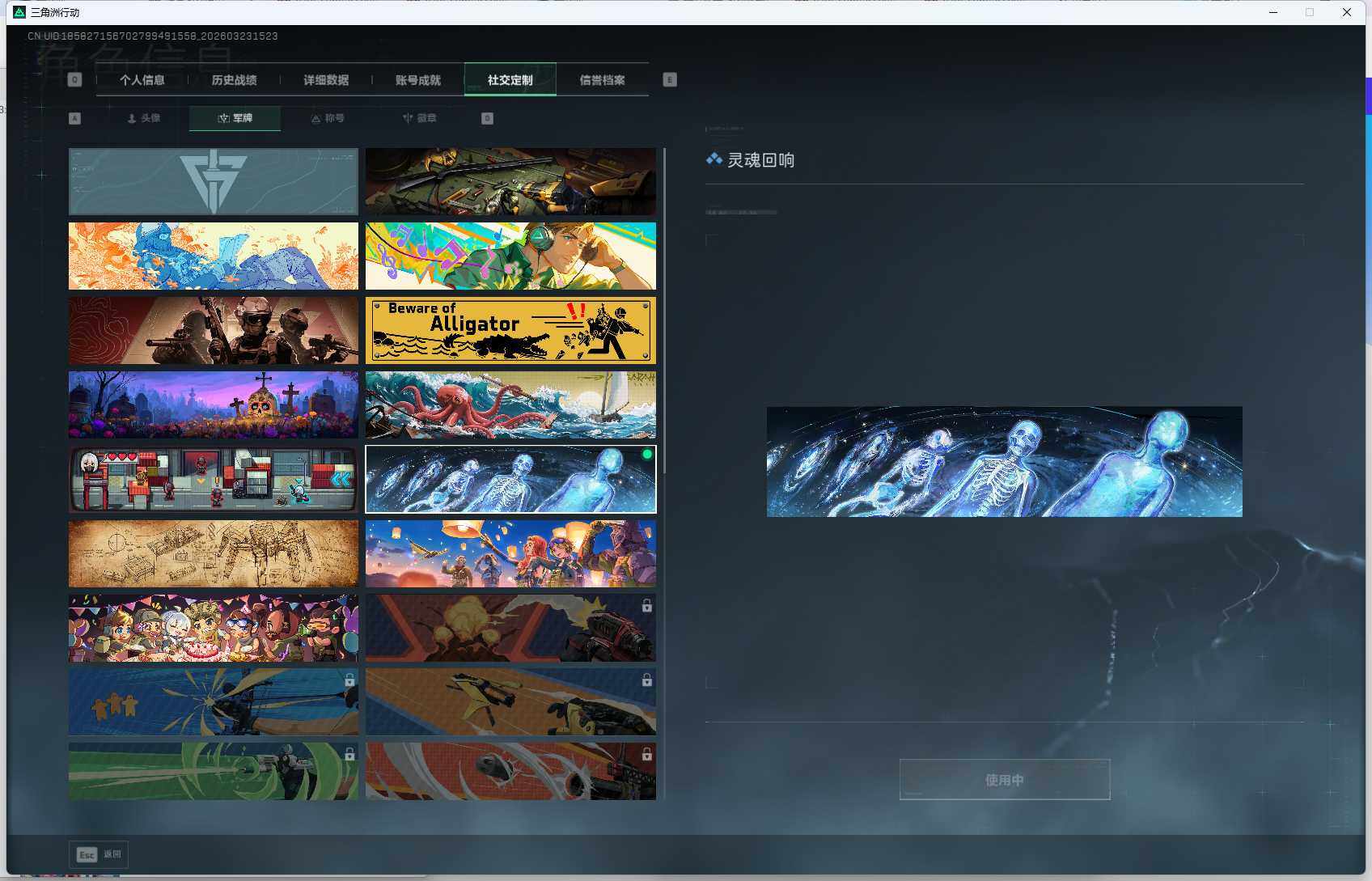Choose the default gray logo banner
The height and width of the screenshot is (881, 1372).
[x=213, y=181]
